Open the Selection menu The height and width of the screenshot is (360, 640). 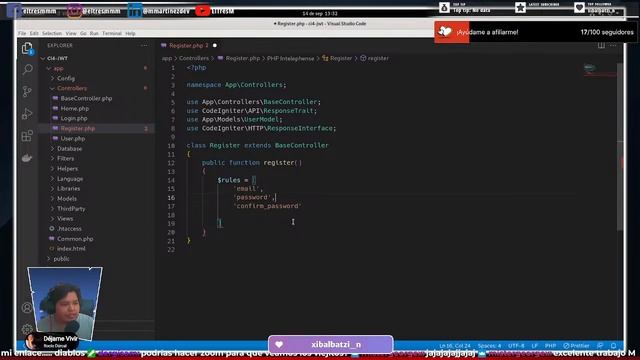pos(52,33)
